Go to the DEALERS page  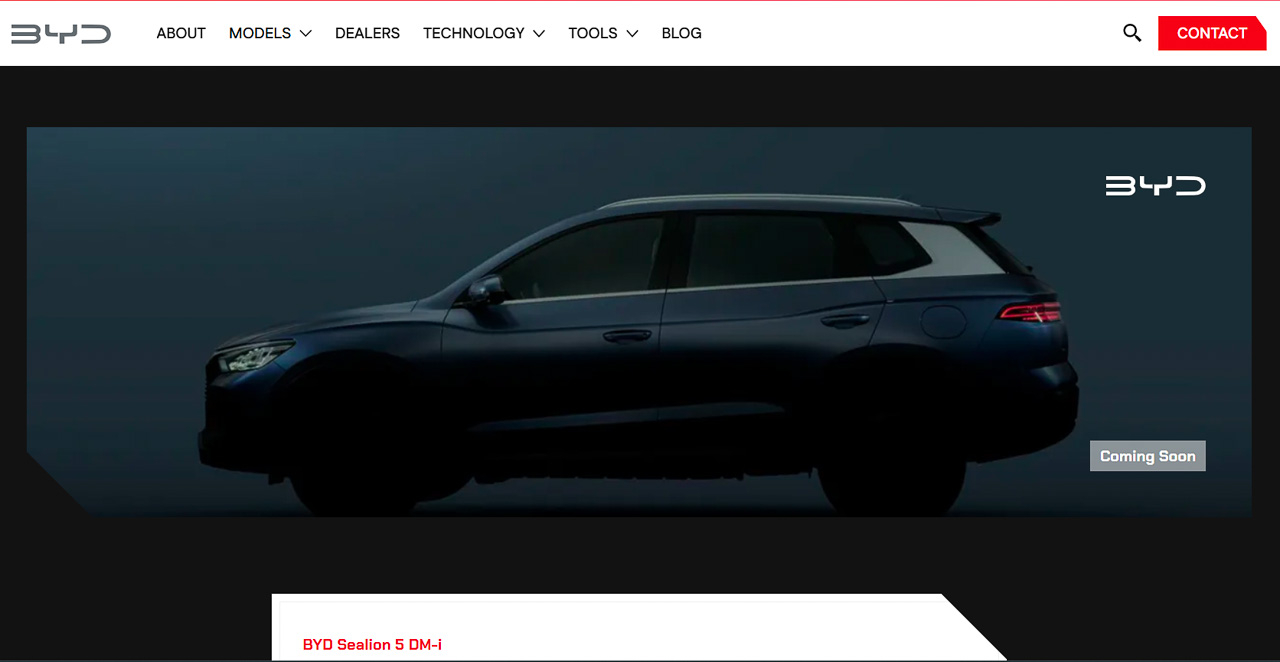(367, 33)
